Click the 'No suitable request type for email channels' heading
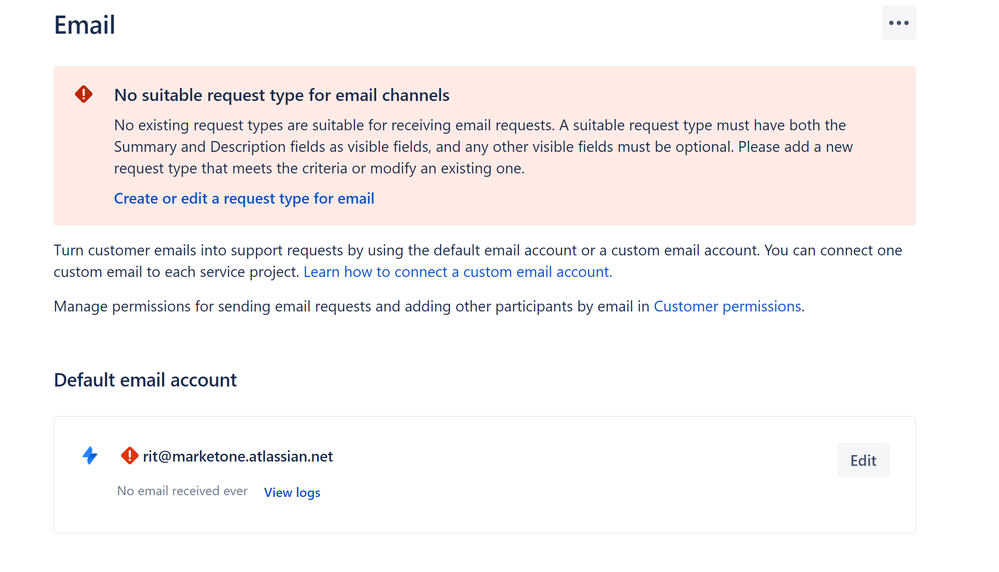 (282, 95)
